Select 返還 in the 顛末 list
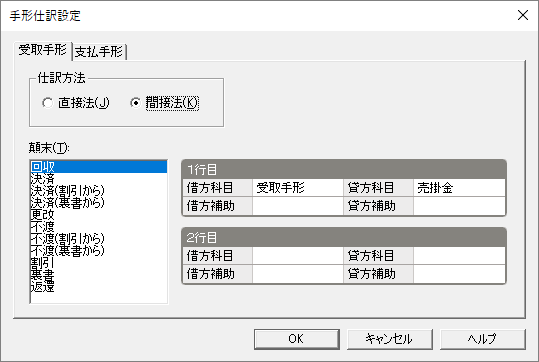The image size is (539, 362). (x=99, y=287)
